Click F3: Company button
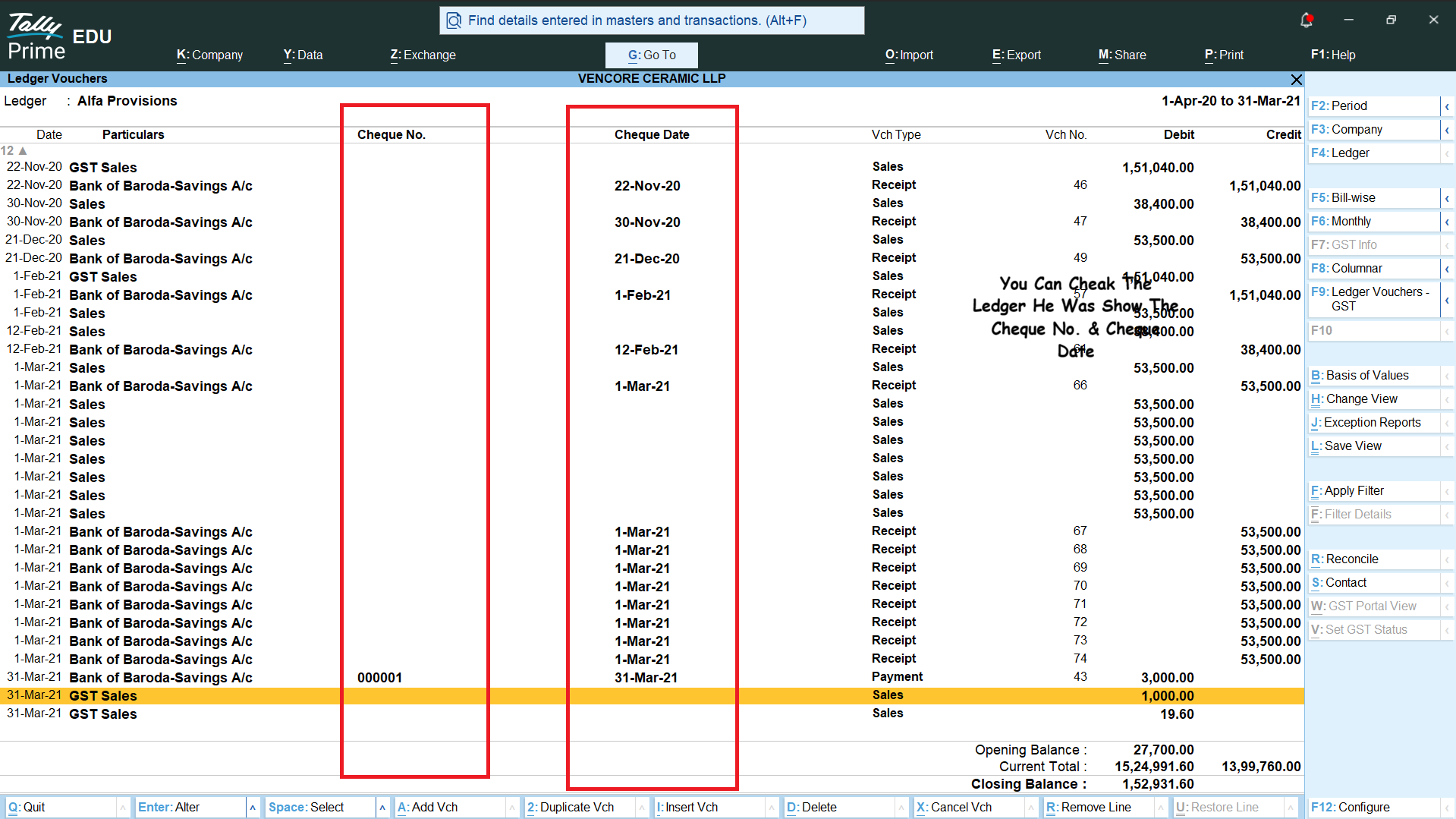This screenshot has width=1456, height=819. click(x=1373, y=129)
